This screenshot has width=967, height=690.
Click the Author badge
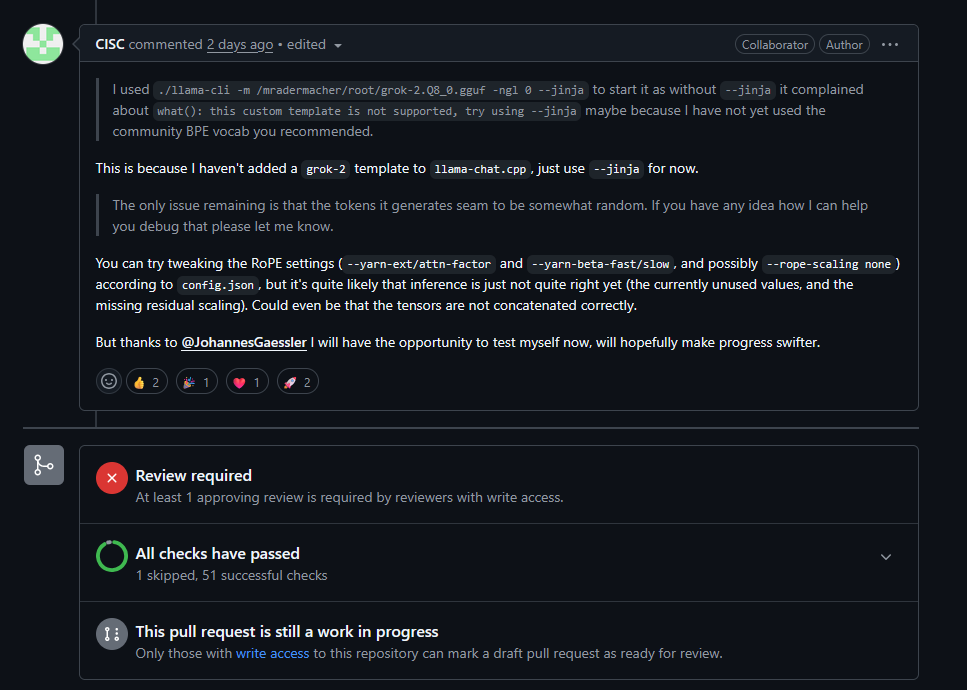point(844,44)
